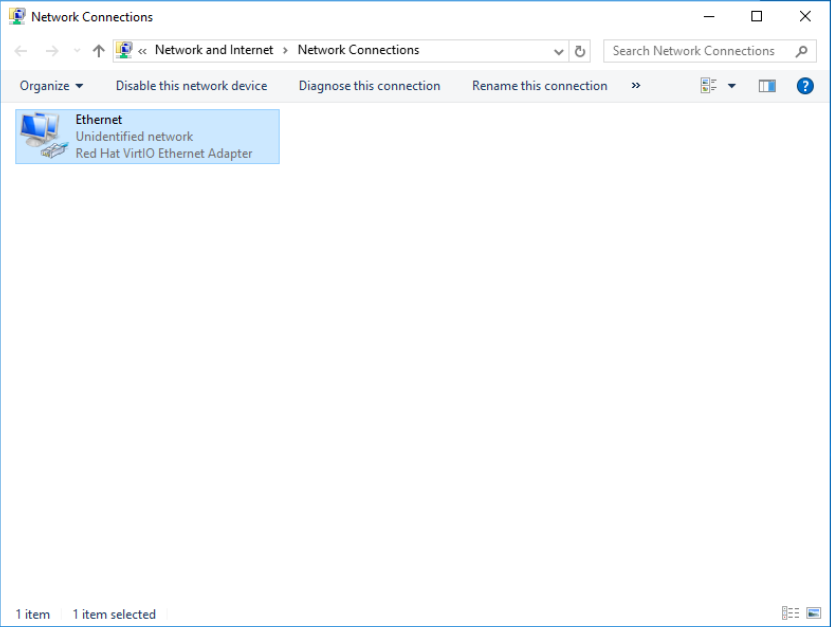Open the Organize dropdown menu
831x627 pixels.
tap(51, 86)
